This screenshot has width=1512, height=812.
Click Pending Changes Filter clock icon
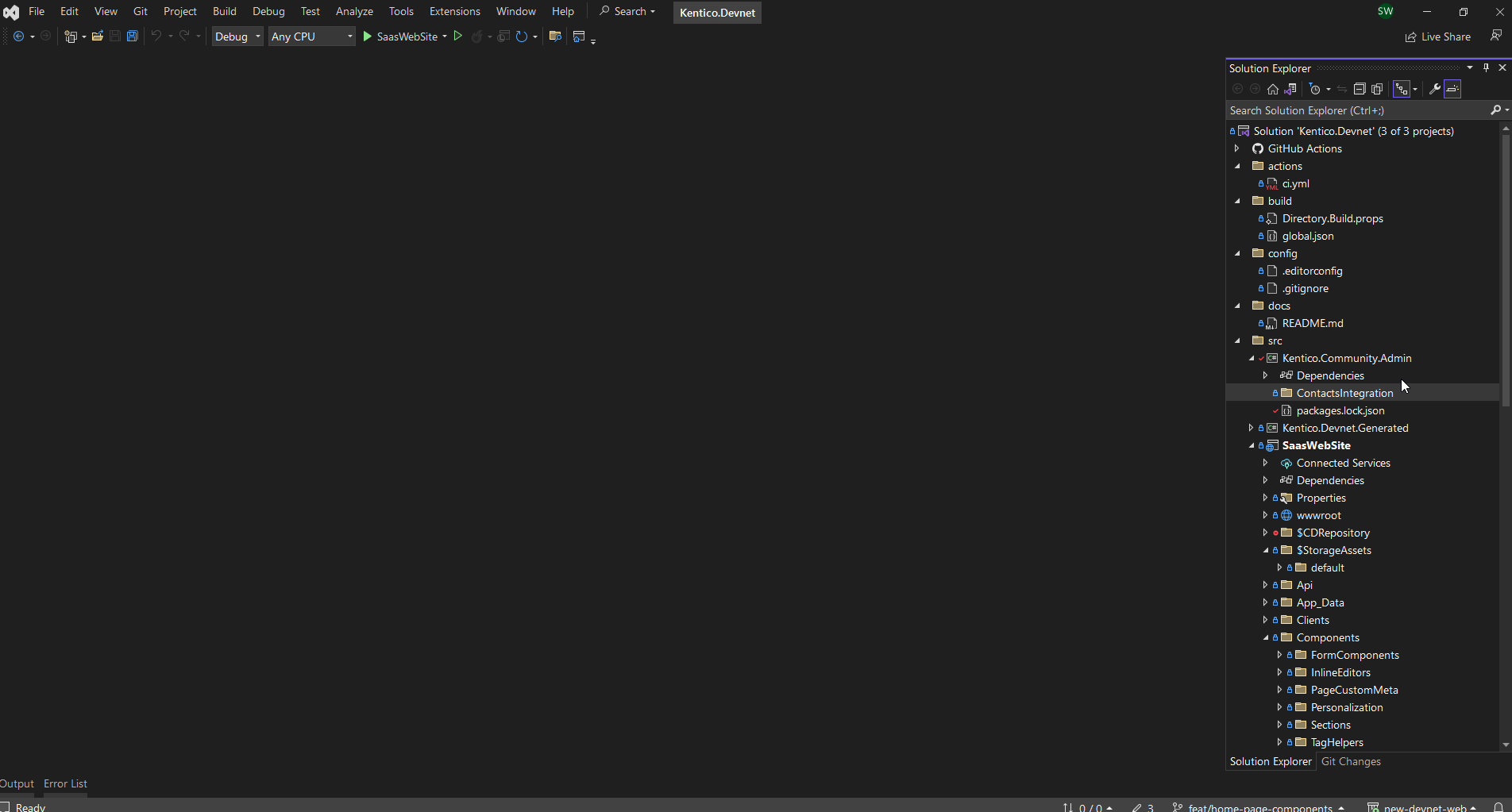[x=1315, y=89]
